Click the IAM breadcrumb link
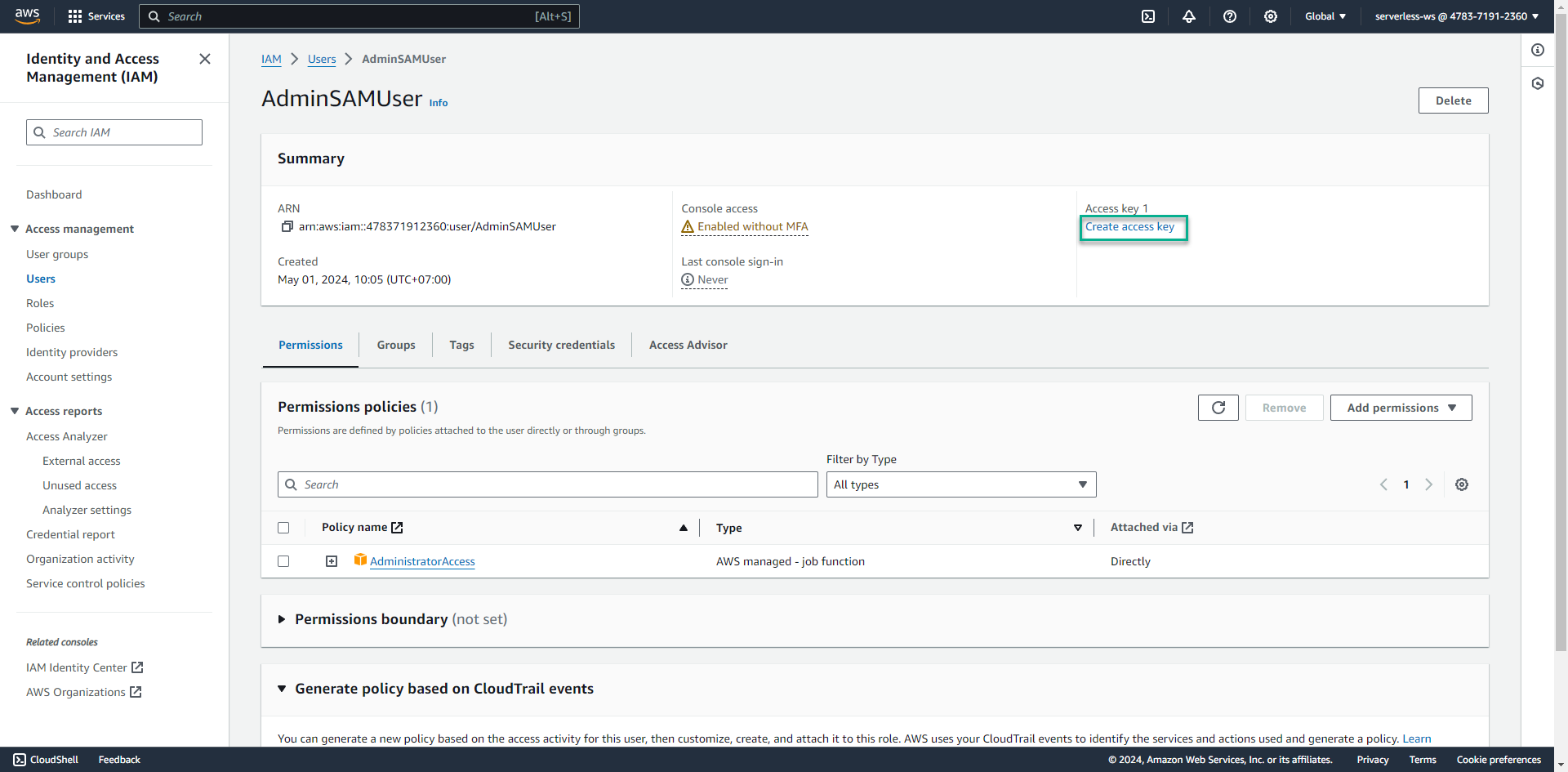 pyautogui.click(x=271, y=59)
